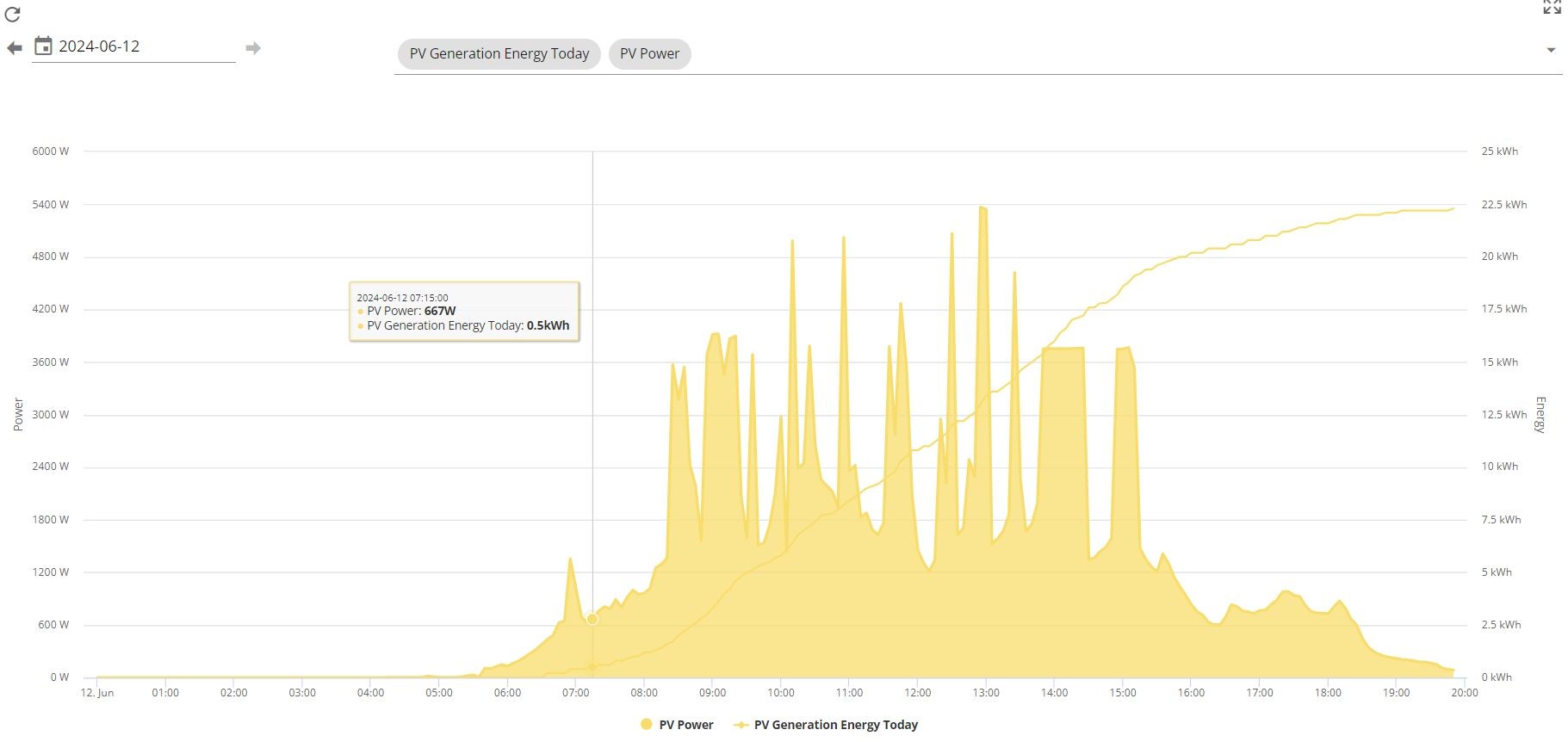Click the refresh icon
The height and width of the screenshot is (742, 1568).
[x=13, y=15]
